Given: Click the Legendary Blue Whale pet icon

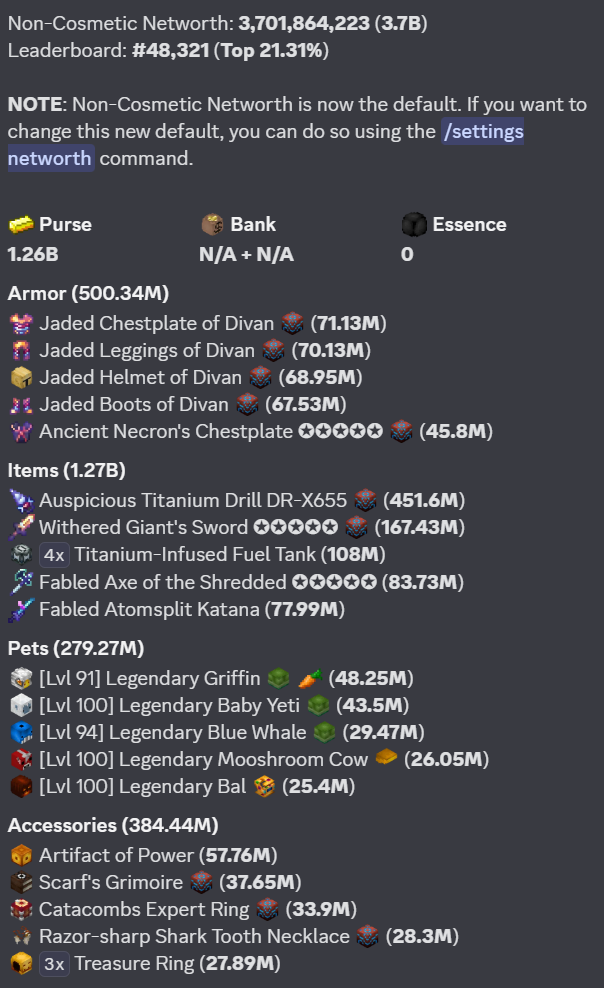Looking at the screenshot, I should (21, 733).
